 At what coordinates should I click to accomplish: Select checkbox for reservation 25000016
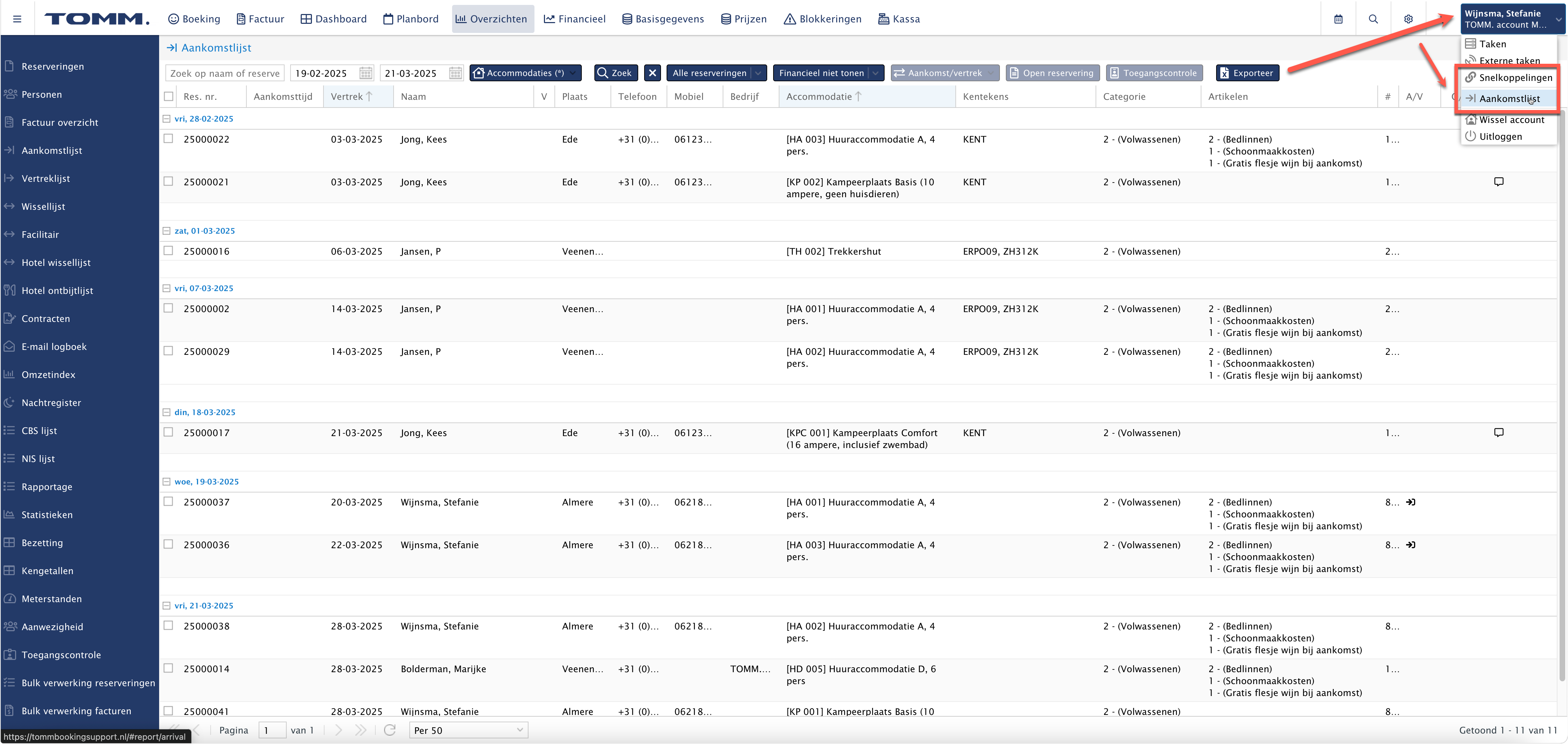tap(169, 251)
